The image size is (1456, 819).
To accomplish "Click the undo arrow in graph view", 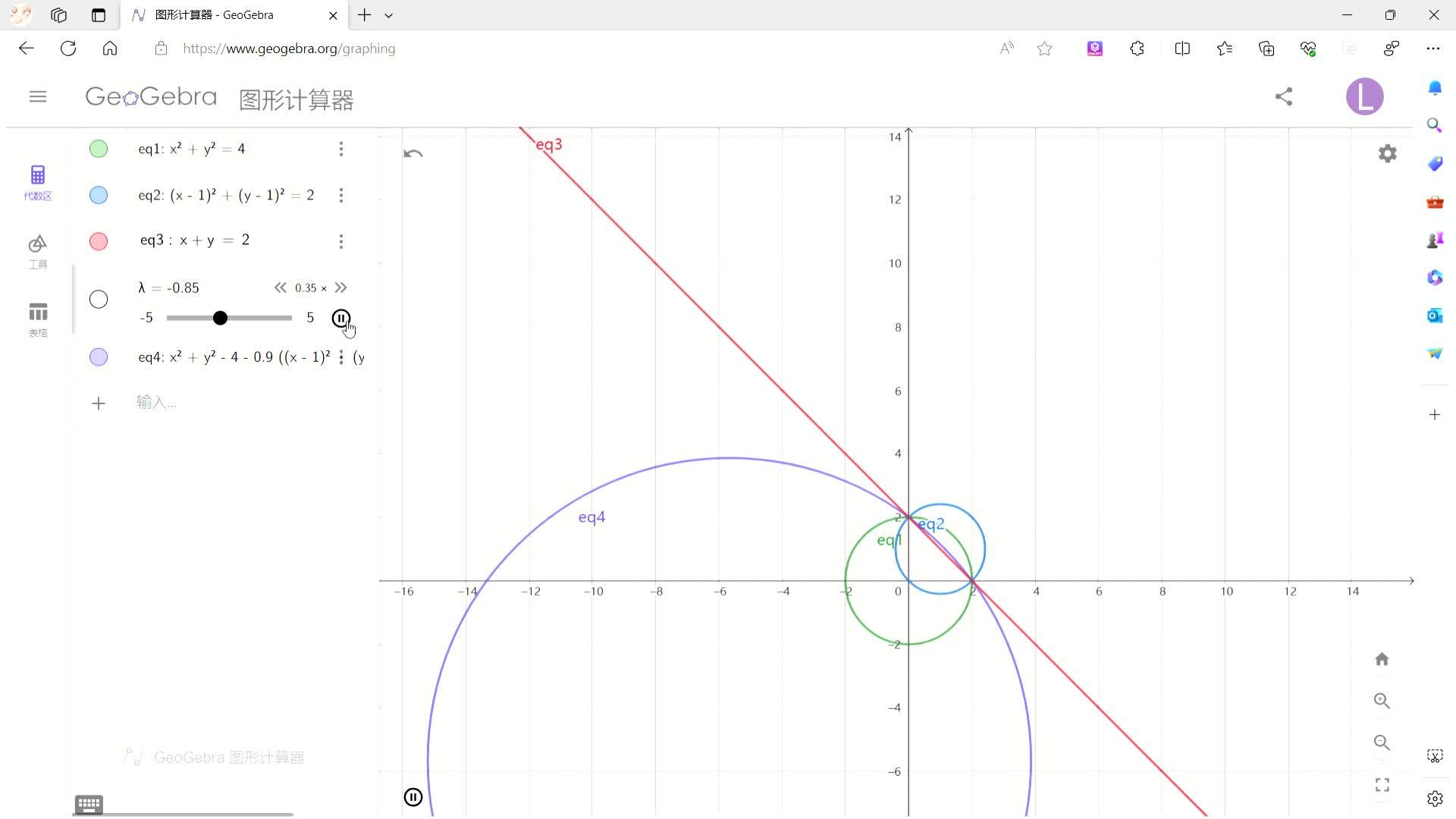I will (x=413, y=154).
